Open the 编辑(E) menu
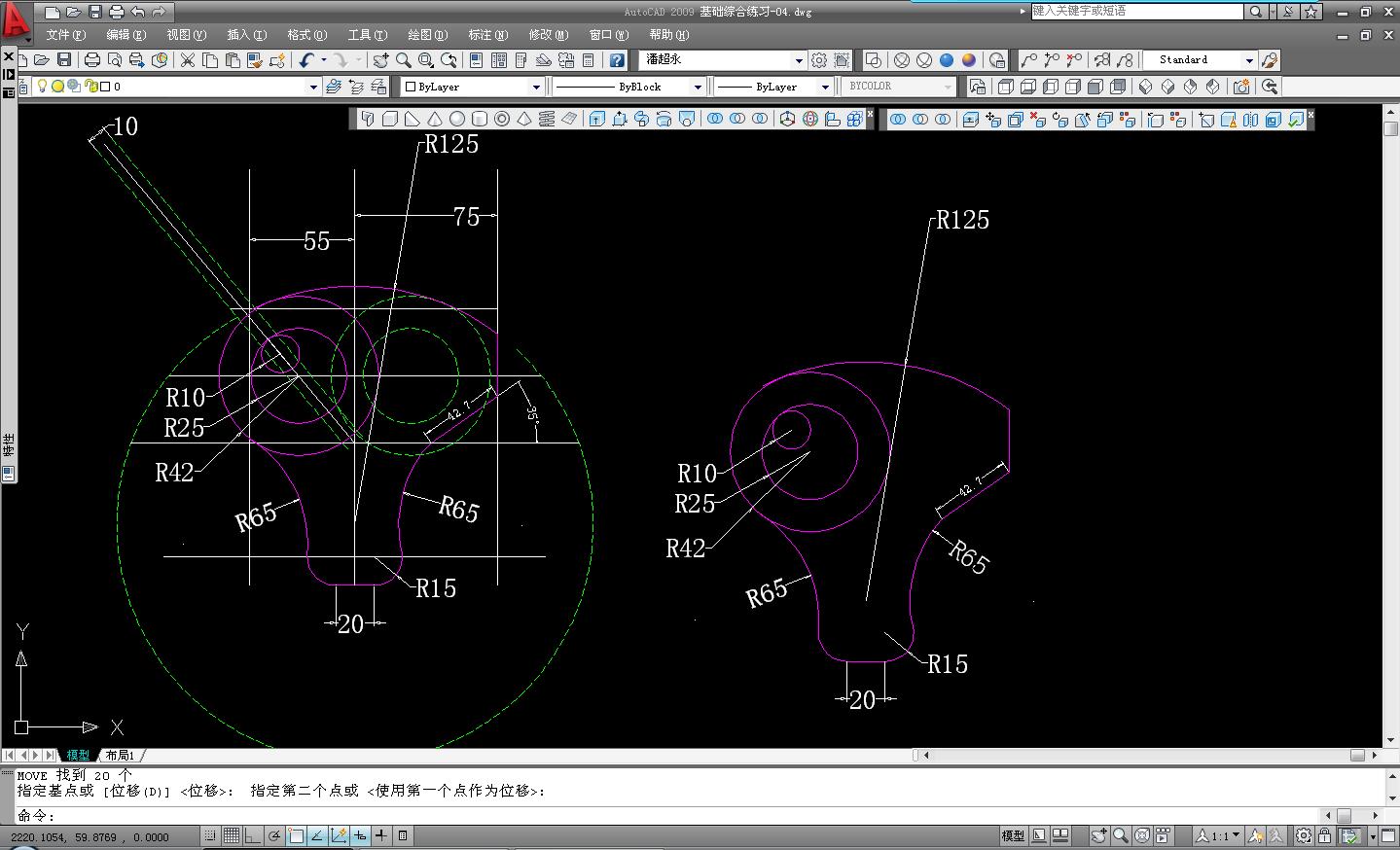 [x=126, y=35]
